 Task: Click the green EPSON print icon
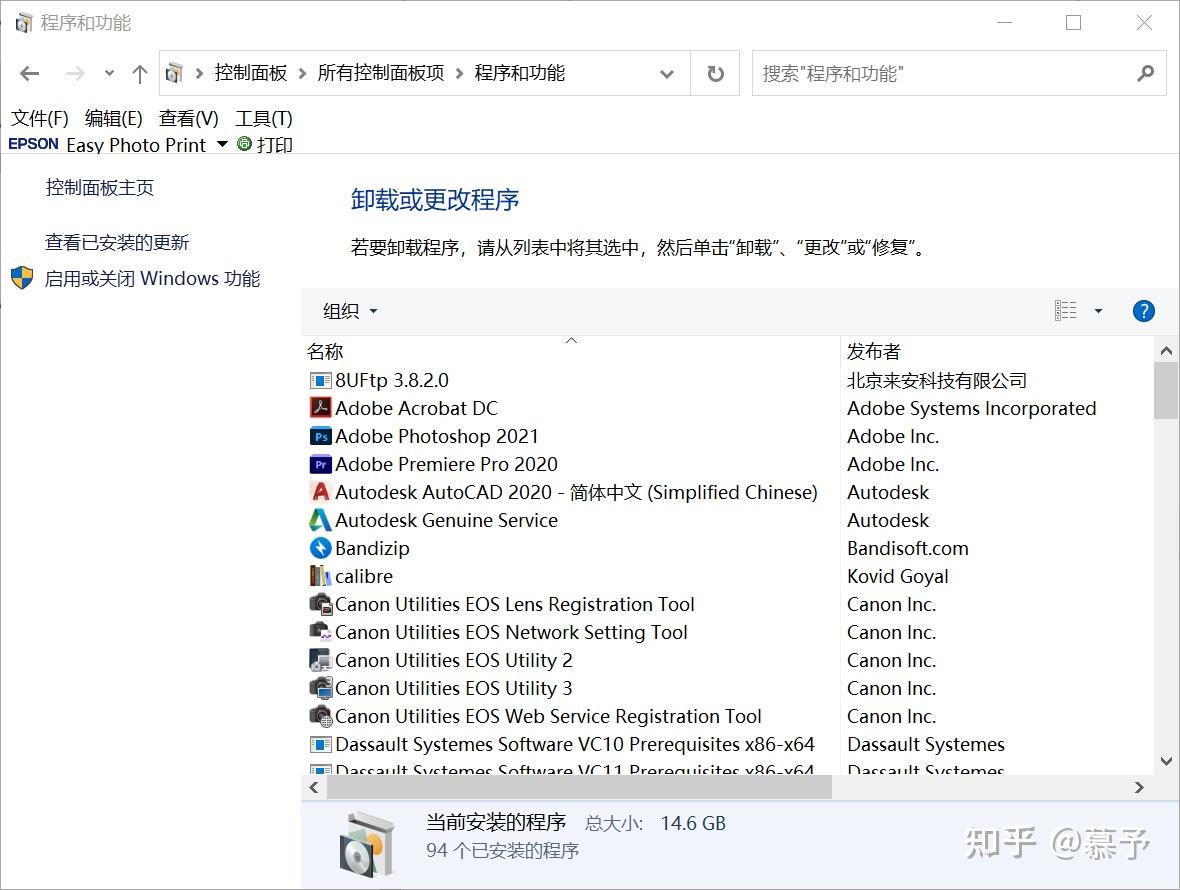244,144
